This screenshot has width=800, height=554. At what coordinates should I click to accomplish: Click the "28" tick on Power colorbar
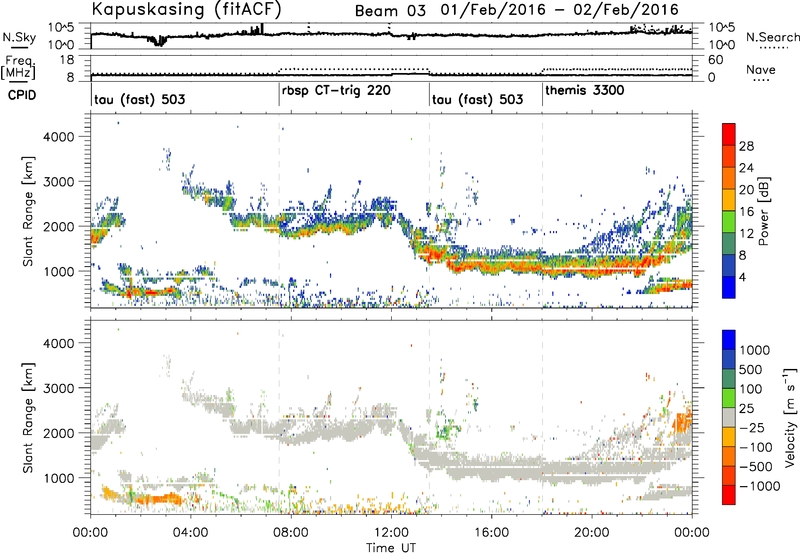click(x=746, y=146)
